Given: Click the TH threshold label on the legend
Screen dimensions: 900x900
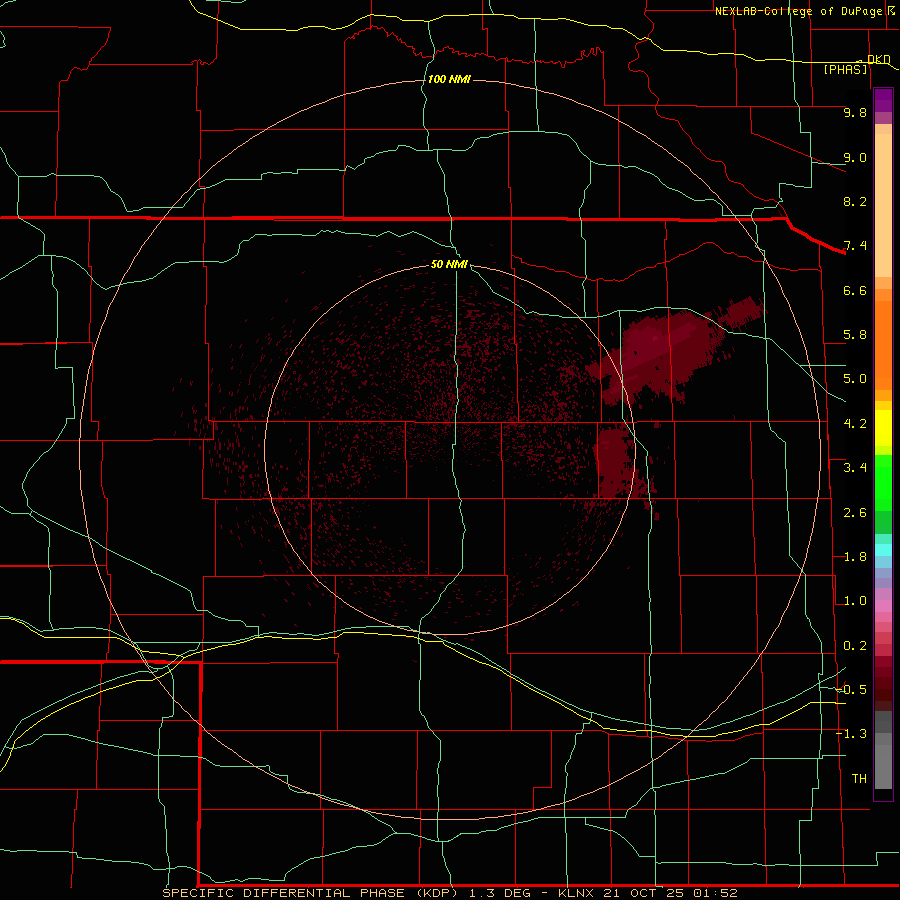Looking at the screenshot, I should [859, 779].
